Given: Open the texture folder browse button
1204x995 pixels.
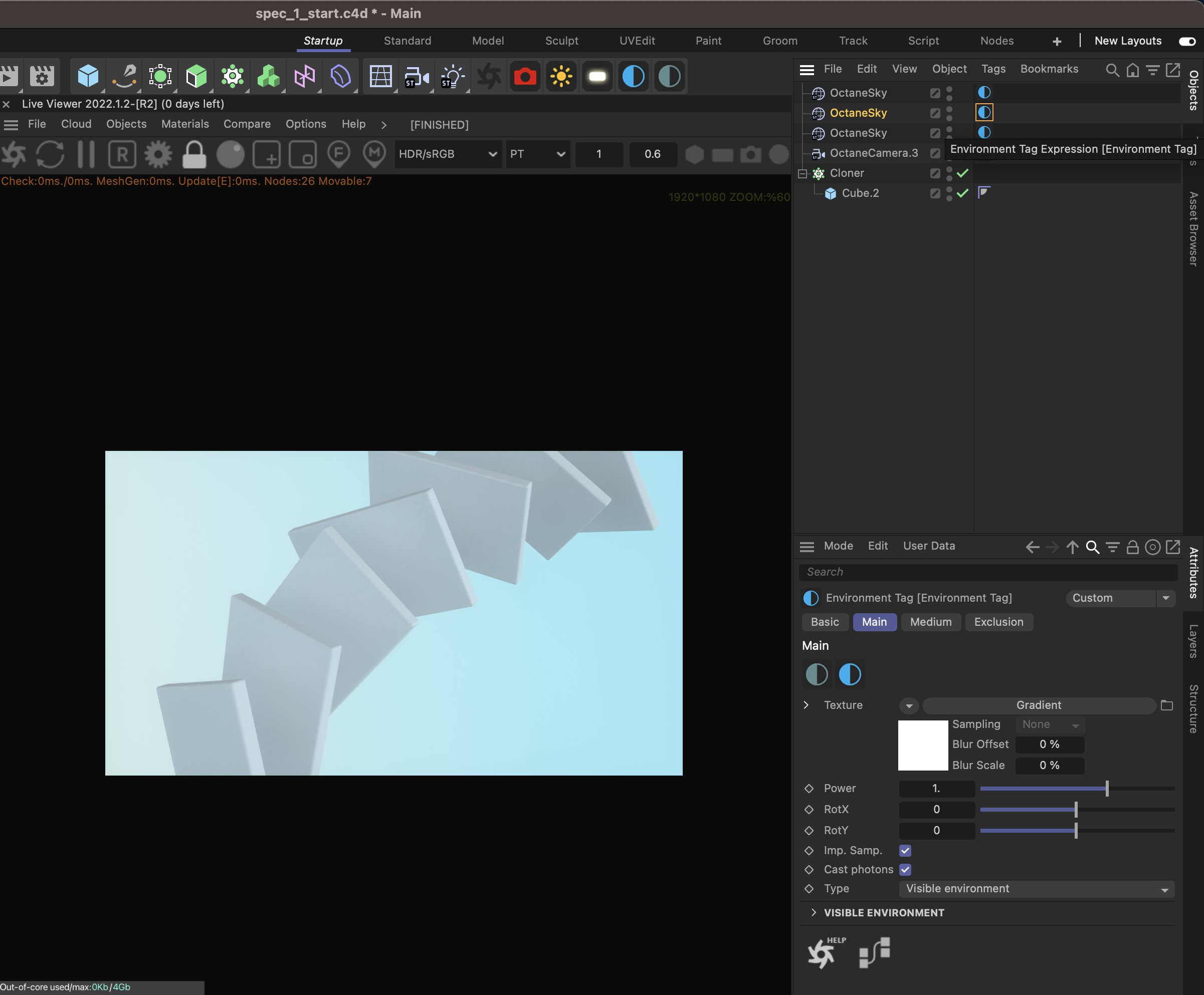Looking at the screenshot, I should tap(1166, 705).
